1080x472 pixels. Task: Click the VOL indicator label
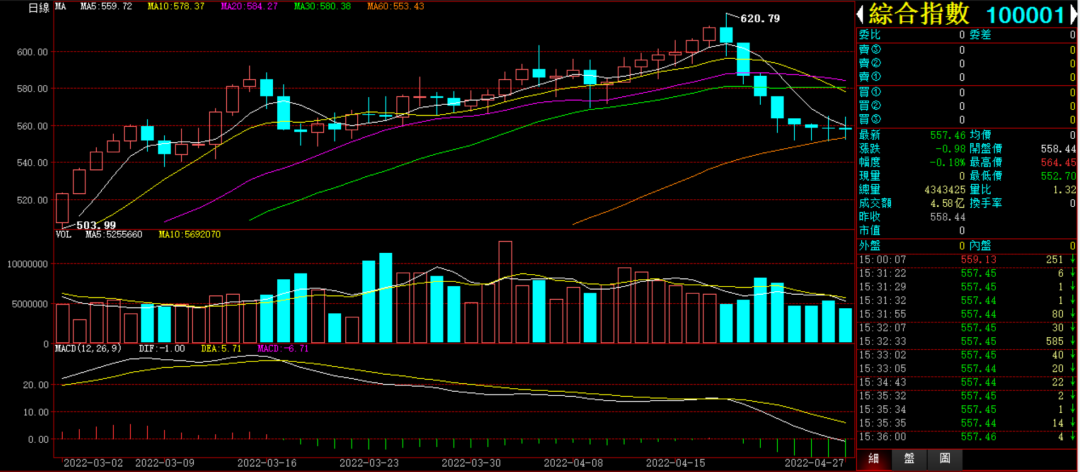click(x=63, y=234)
